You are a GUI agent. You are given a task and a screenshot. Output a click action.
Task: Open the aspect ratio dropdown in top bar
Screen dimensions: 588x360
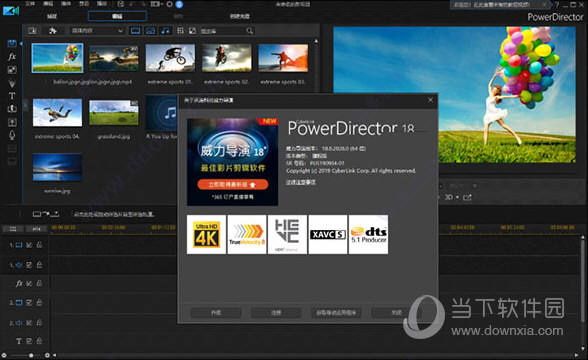[156, 4]
